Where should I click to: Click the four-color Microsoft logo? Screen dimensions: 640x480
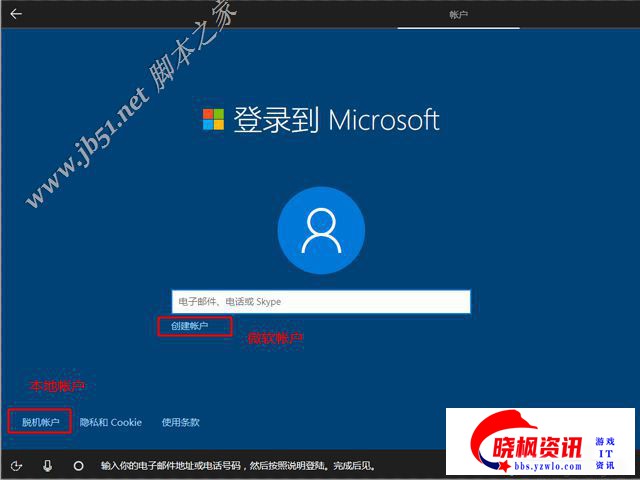pos(213,120)
